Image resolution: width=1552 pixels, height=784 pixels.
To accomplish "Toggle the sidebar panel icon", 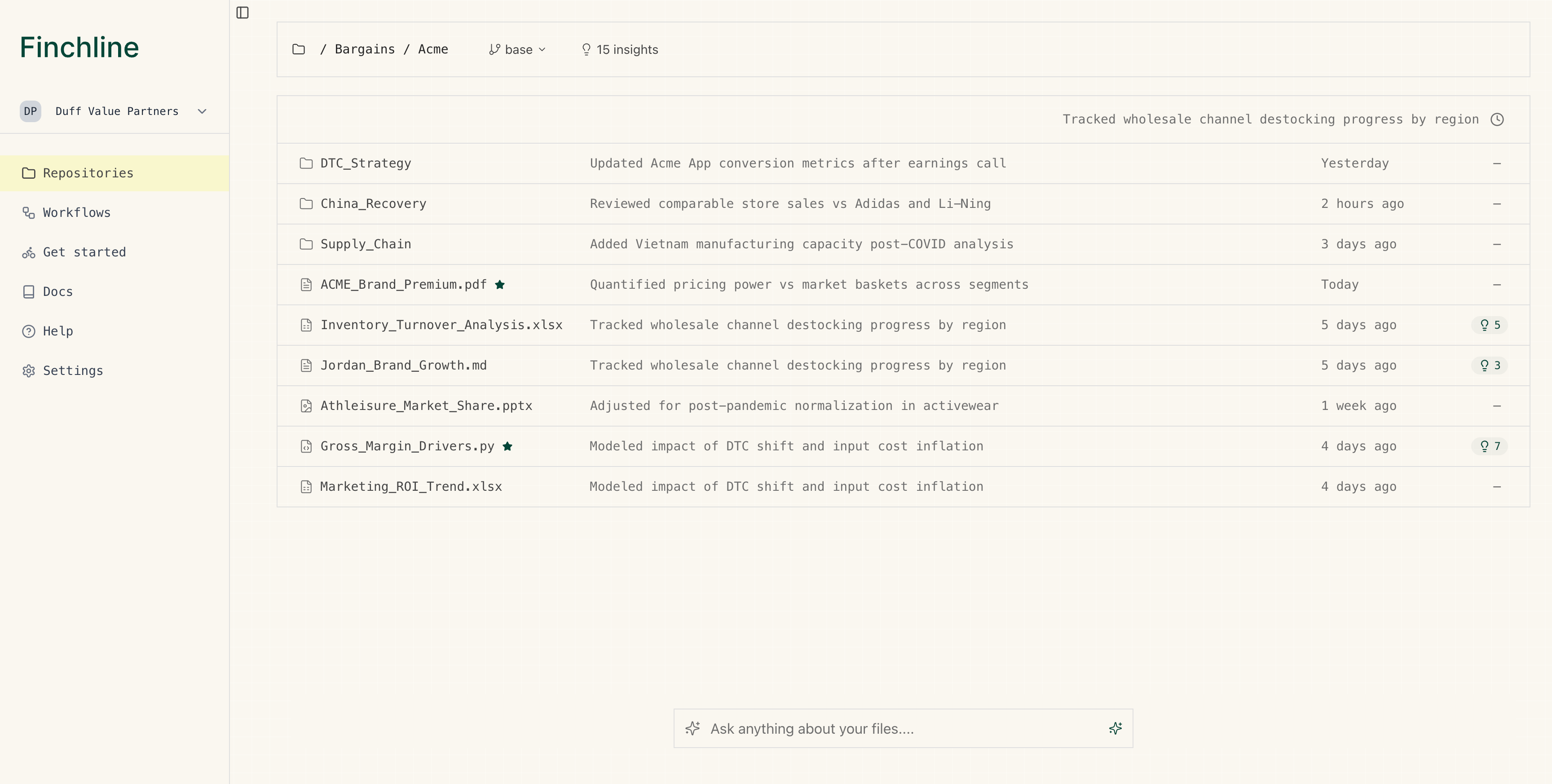I will [x=242, y=13].
